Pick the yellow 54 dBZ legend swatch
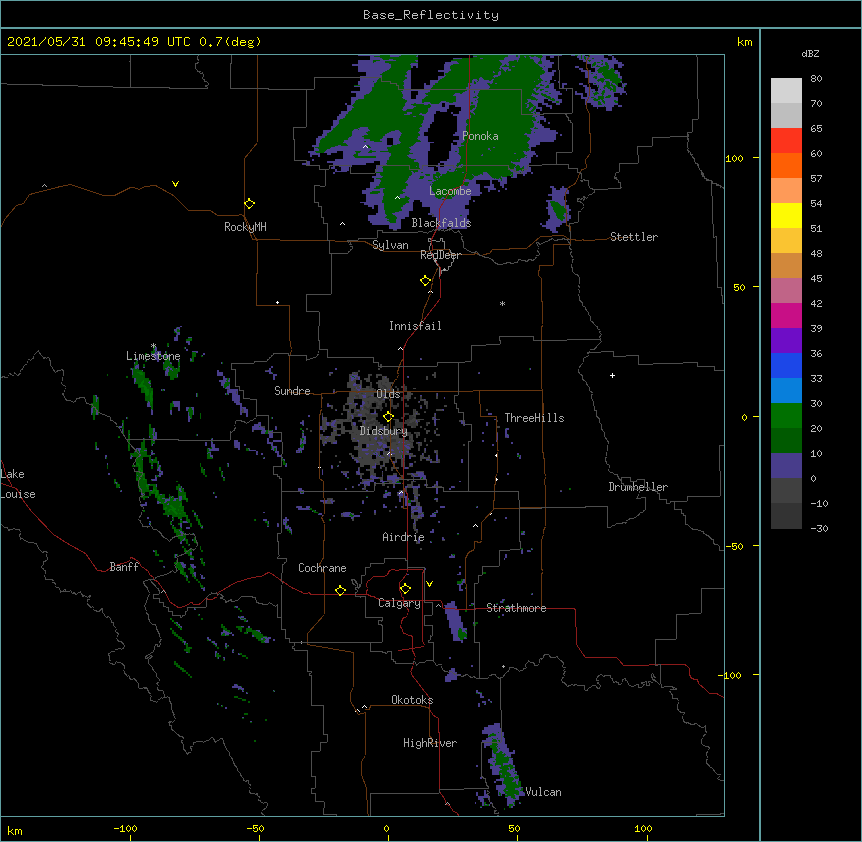 [786, 215]
